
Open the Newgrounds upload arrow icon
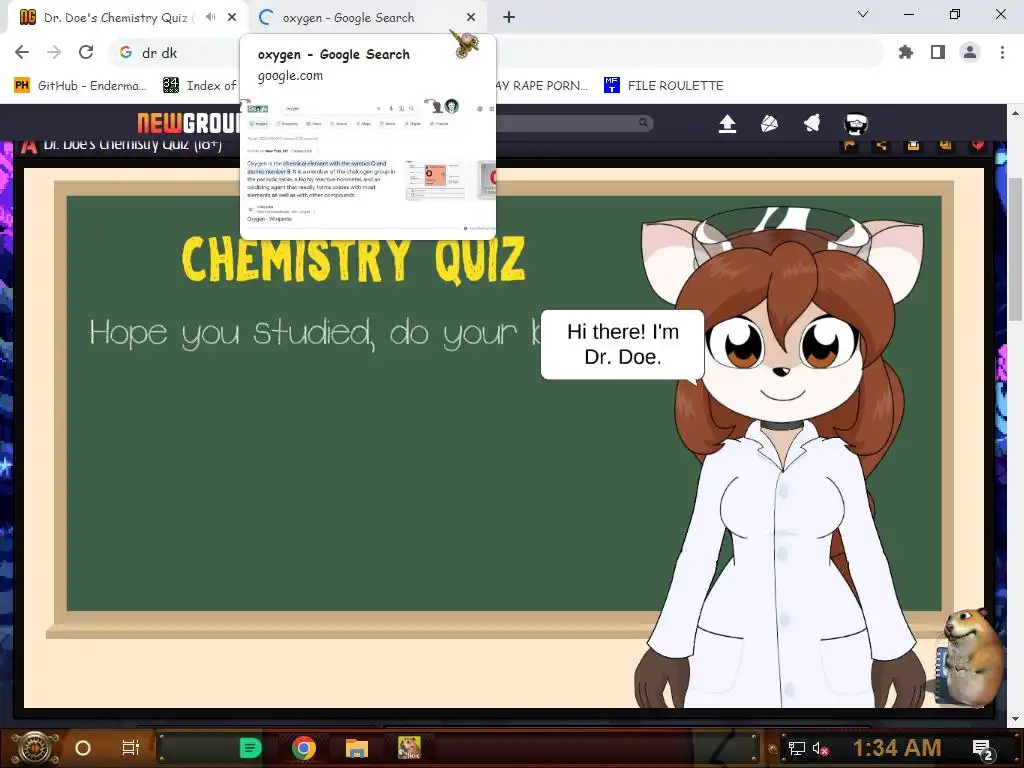pos(728,123)
